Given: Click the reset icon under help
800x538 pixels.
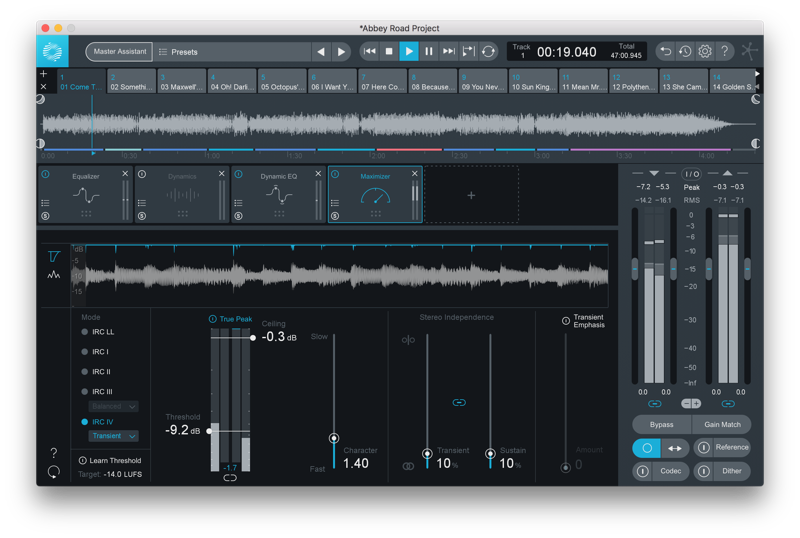Looking at the screenshot, I should coord(54,472).
